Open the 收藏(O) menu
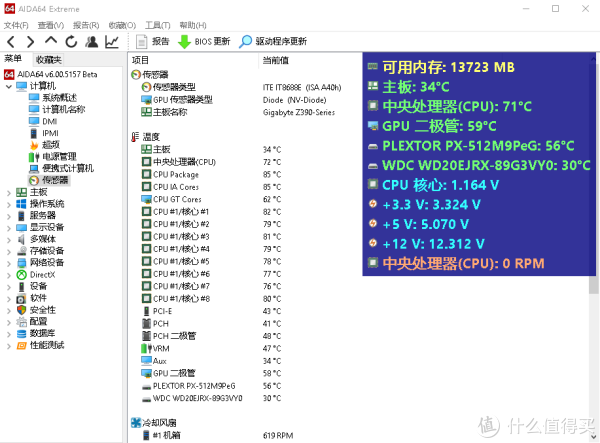The height and width of the screenshot is (443, 600). pyautogui.click(x=122, y=25)
